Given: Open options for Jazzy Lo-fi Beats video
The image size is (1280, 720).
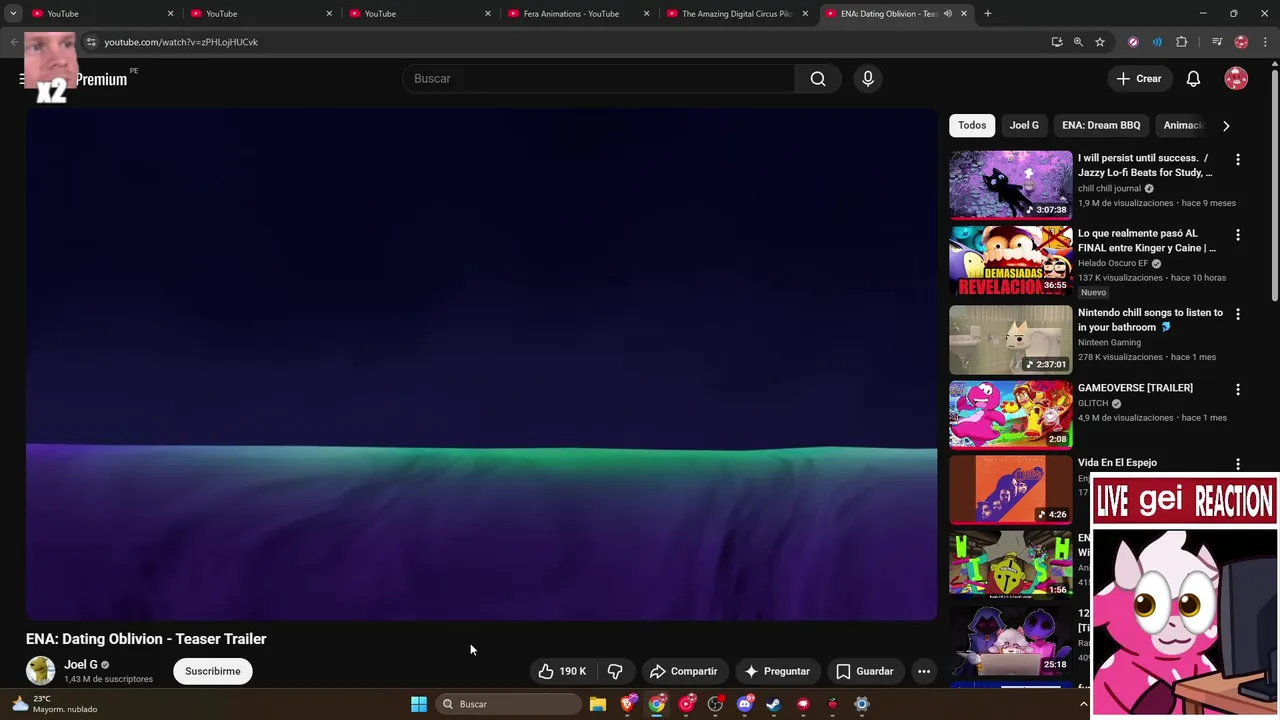Looking at the screenshot, I should point(1238,160).
